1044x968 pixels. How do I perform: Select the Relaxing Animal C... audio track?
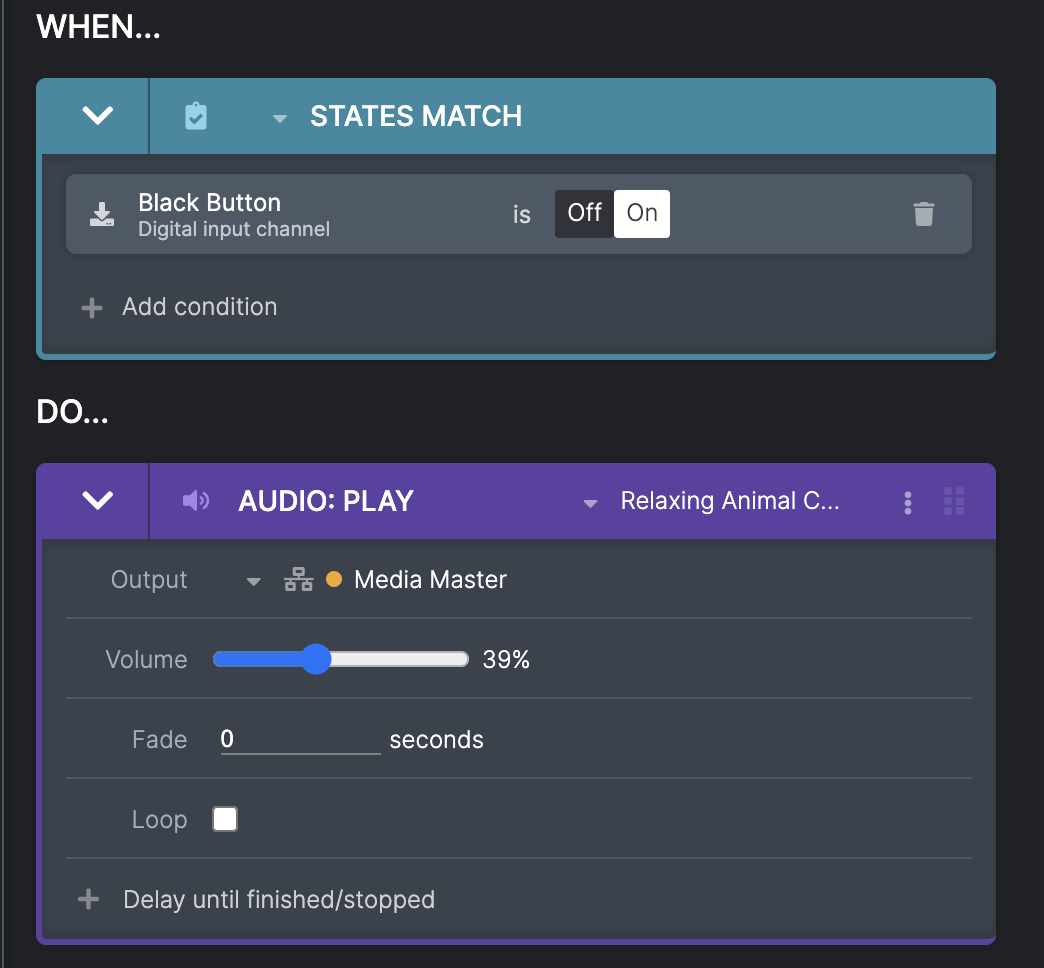tap(730, 501)
